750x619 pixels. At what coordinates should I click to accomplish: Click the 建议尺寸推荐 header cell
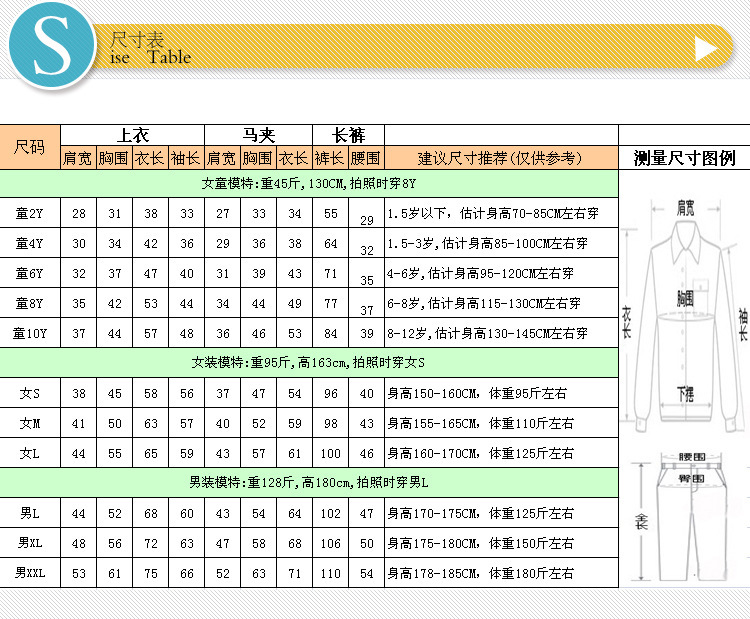click(x=500, y=158)
